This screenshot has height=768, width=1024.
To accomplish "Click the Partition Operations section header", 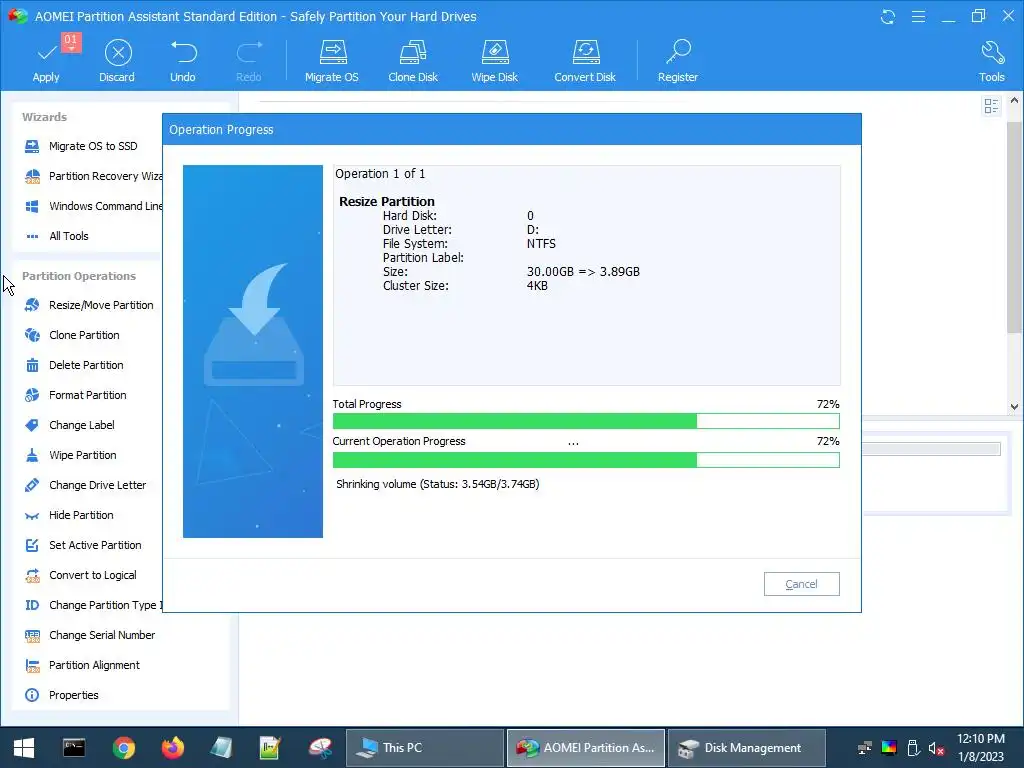I will point(79,276).
